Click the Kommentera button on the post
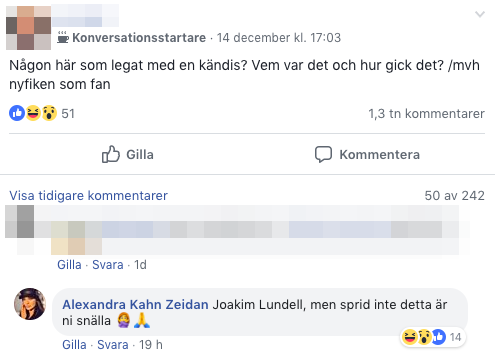This screenshot has width=495, height=363. coord(367,154)
